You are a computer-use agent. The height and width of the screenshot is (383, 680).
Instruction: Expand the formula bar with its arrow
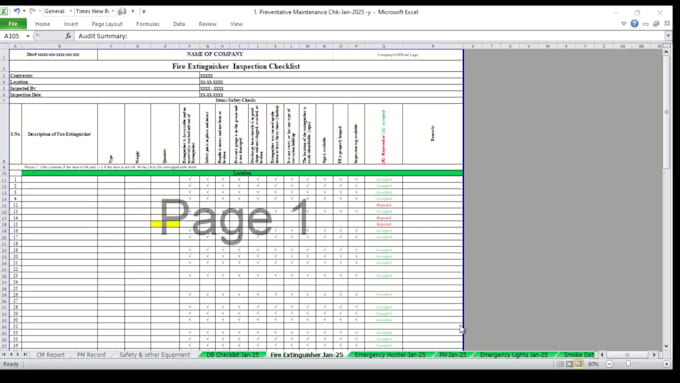click(668, 36)
